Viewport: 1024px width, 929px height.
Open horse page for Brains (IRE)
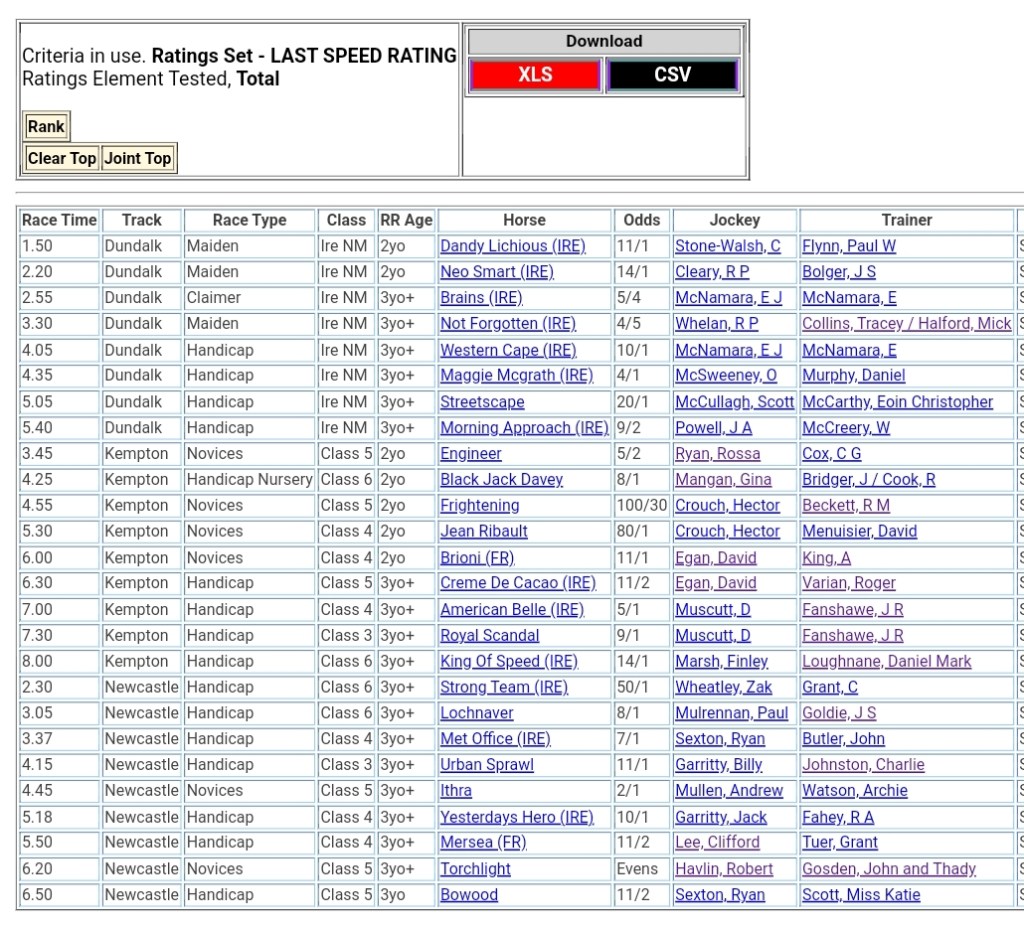pos(481,298)
